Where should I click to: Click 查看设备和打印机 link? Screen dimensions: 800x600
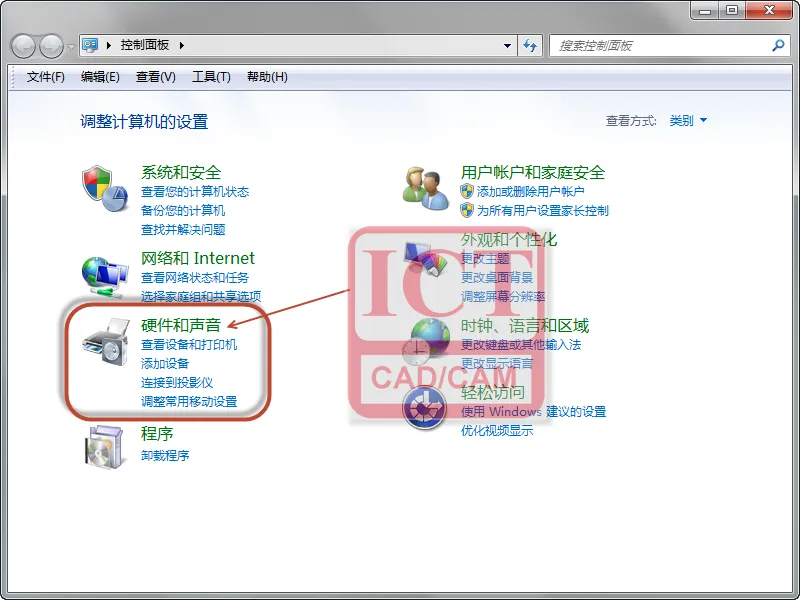(x=189, y=345)
